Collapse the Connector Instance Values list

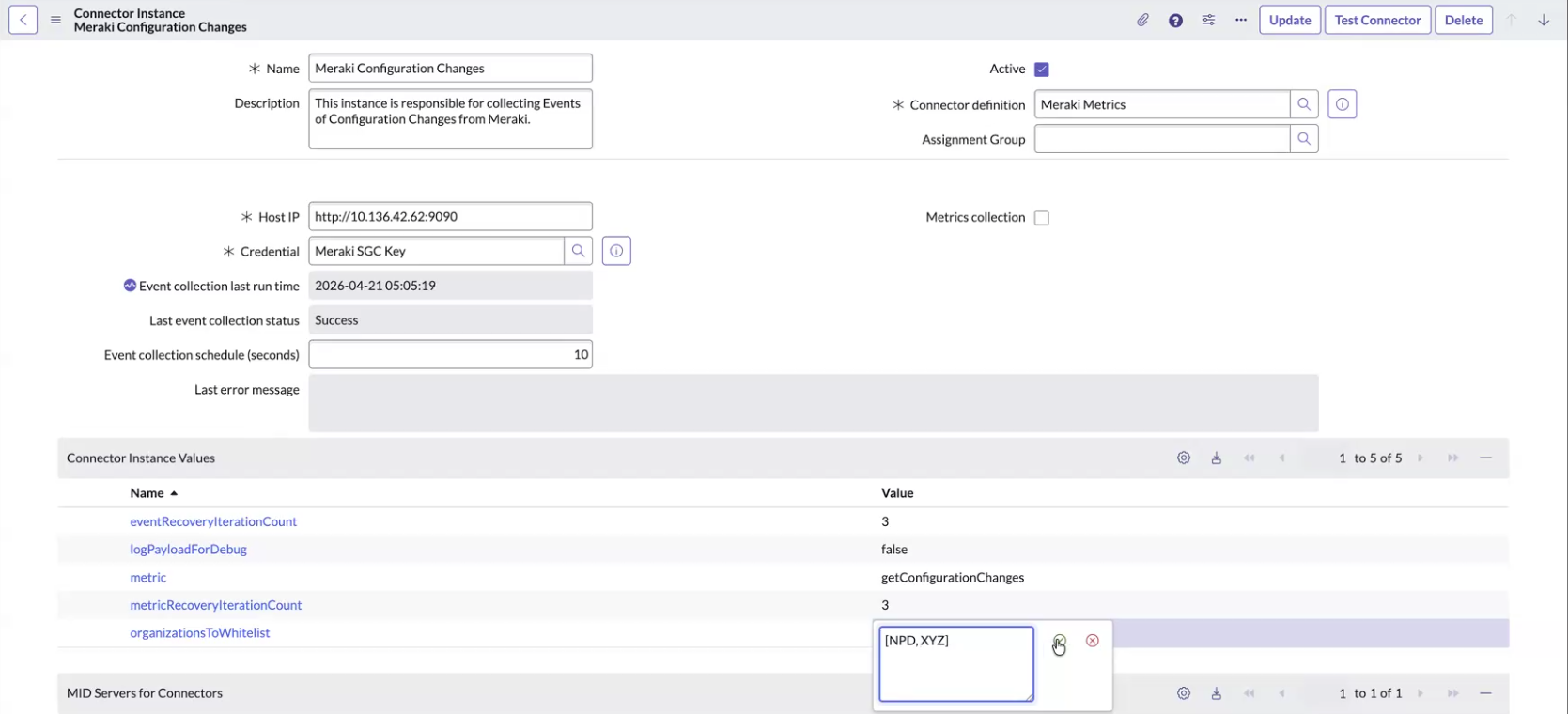[1486, 458]
